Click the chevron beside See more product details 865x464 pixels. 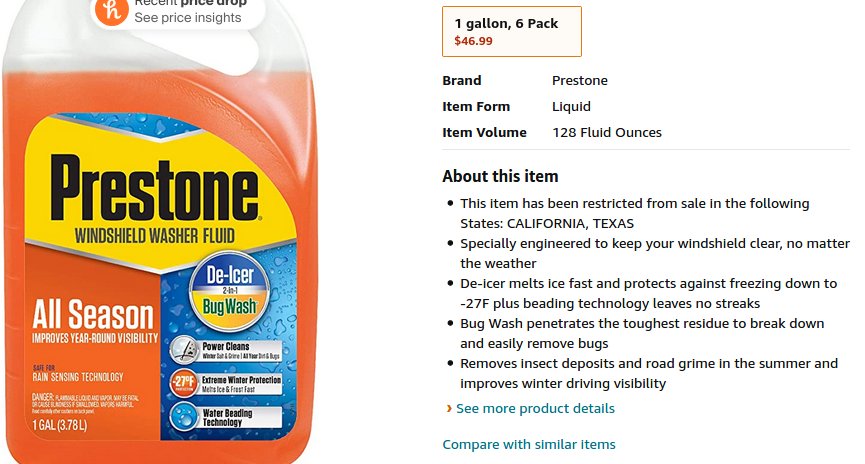click(449, 409)
